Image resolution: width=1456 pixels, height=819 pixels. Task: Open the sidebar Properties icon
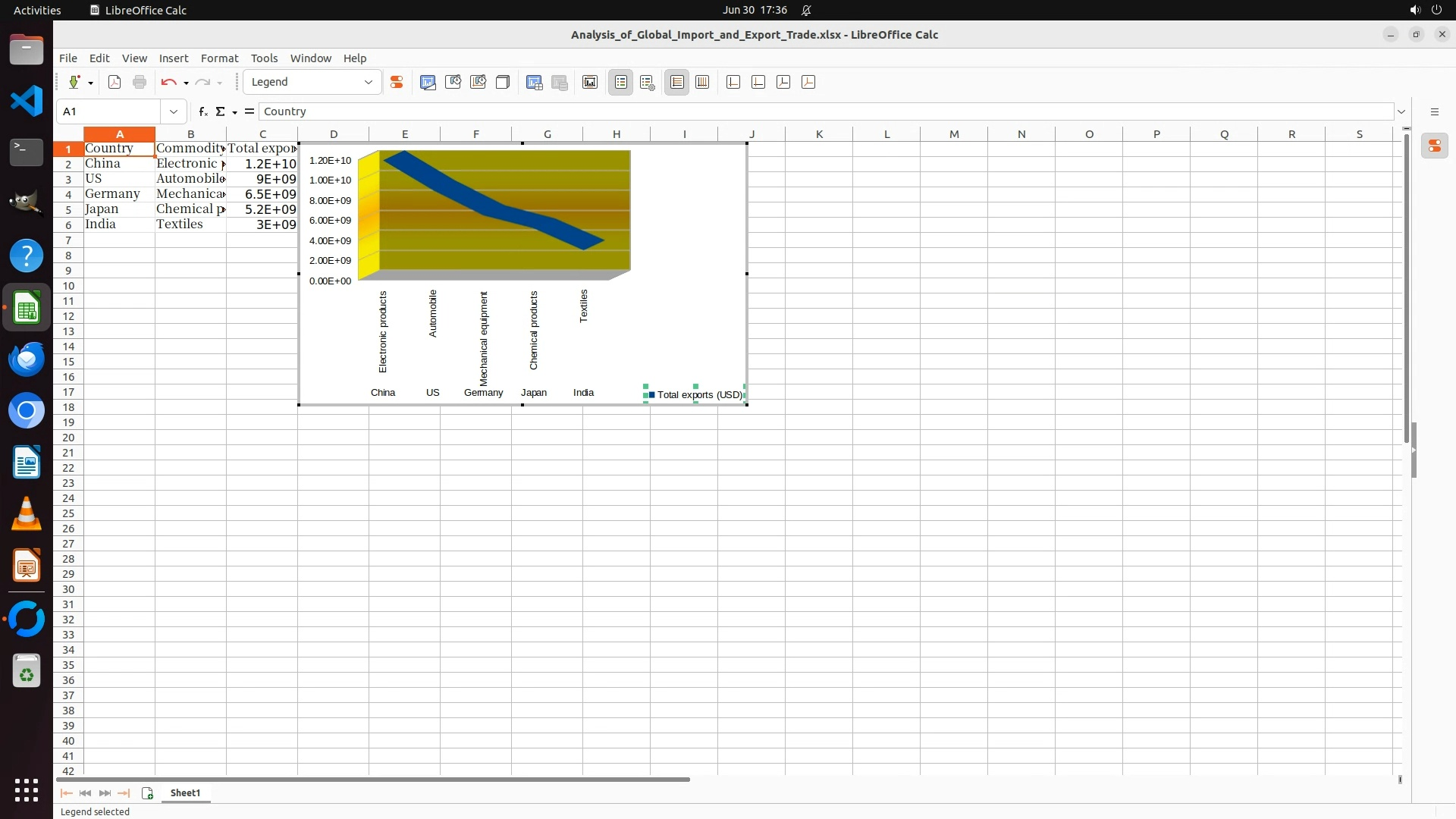[x=1434, y=146]
